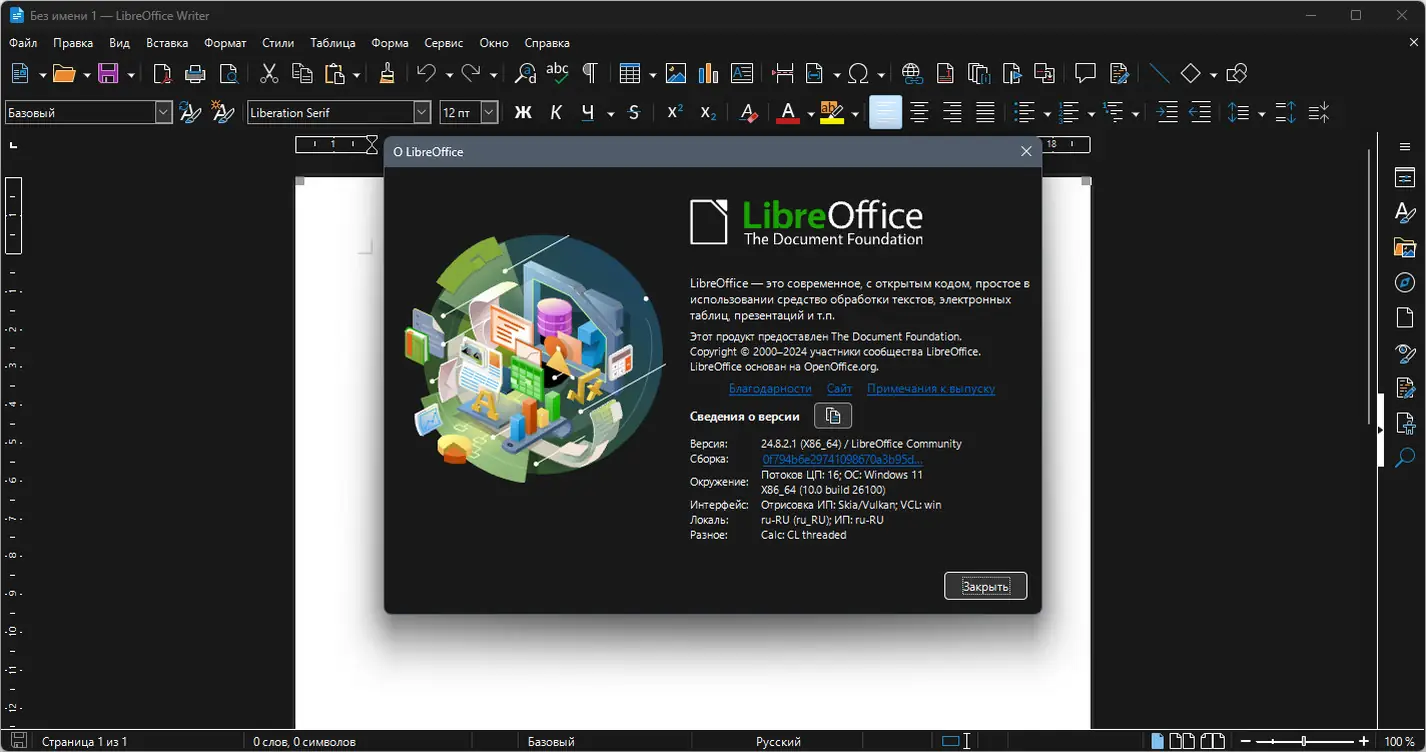This screenshot has height=752, width=1426.
Task: Click the Закрыть button in dialog
Action: click(985, 586)
